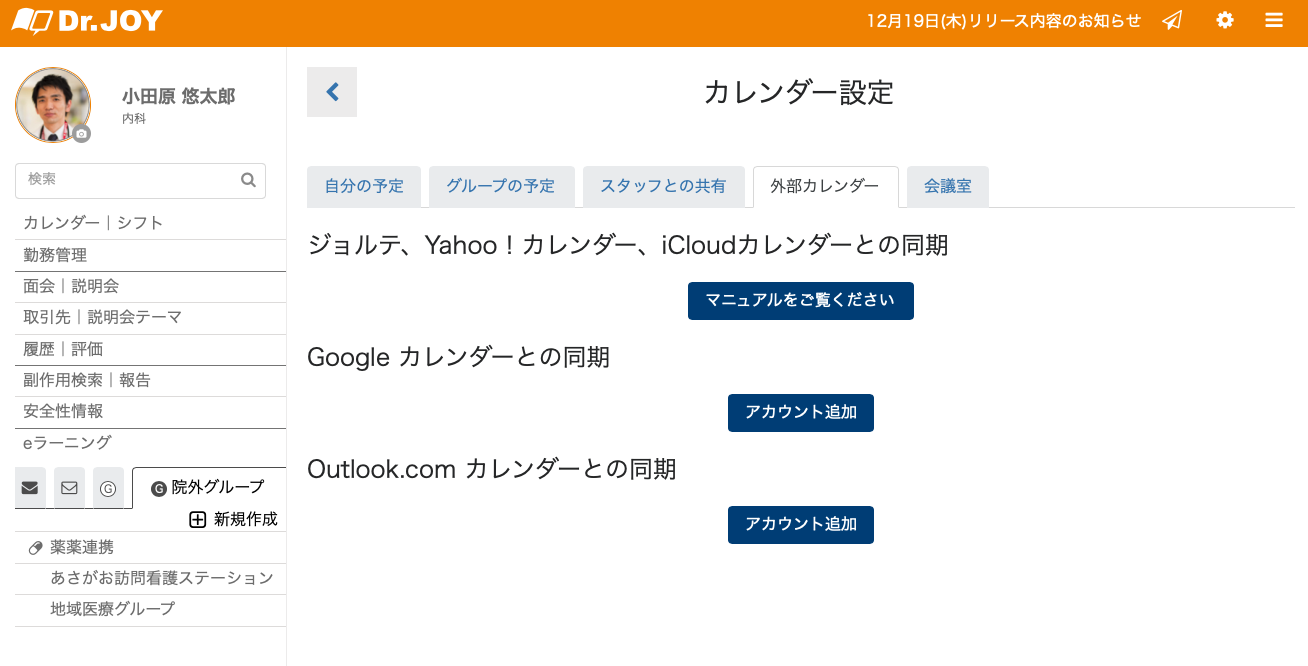Open 取引先｜説明会テーマ in the sidebar
1308x666 pixels.
click(x=150, y=318)
